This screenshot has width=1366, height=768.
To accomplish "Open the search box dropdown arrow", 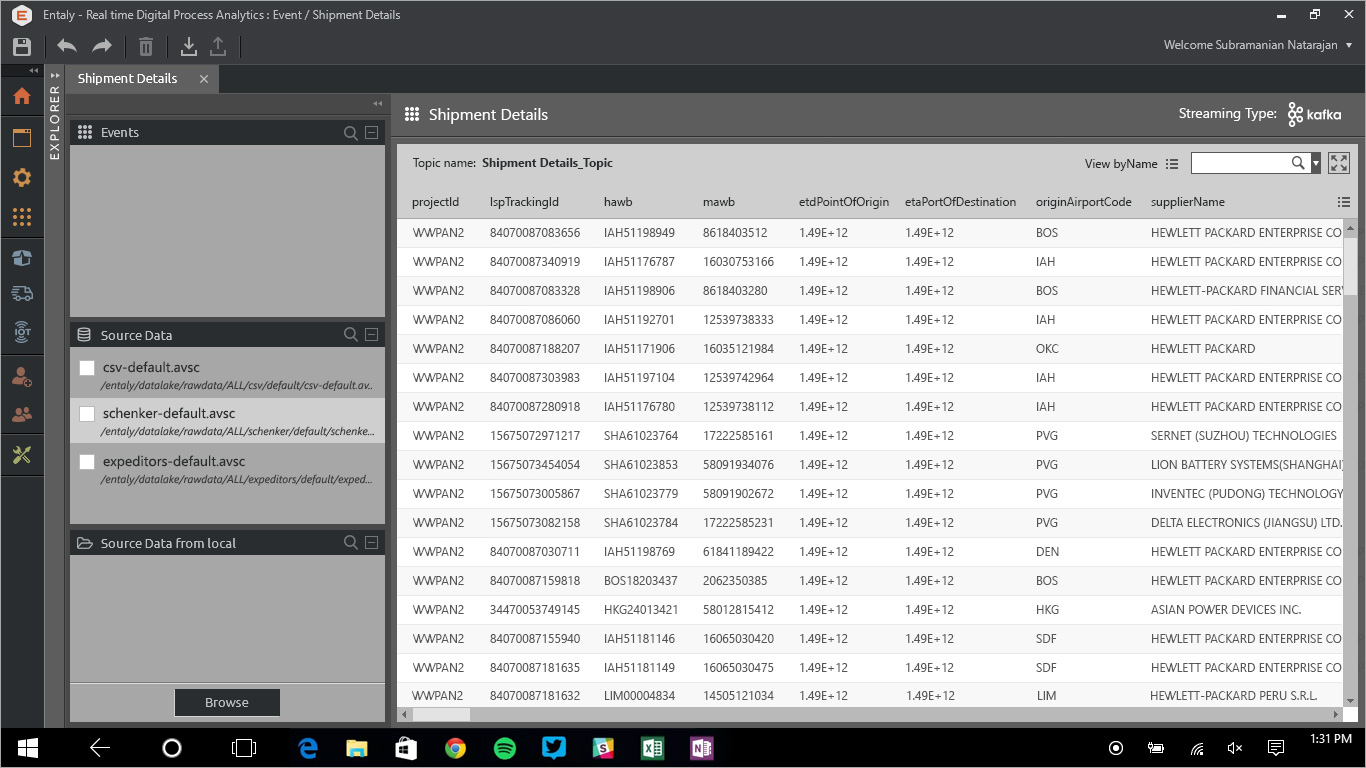I will [1316, 163].
